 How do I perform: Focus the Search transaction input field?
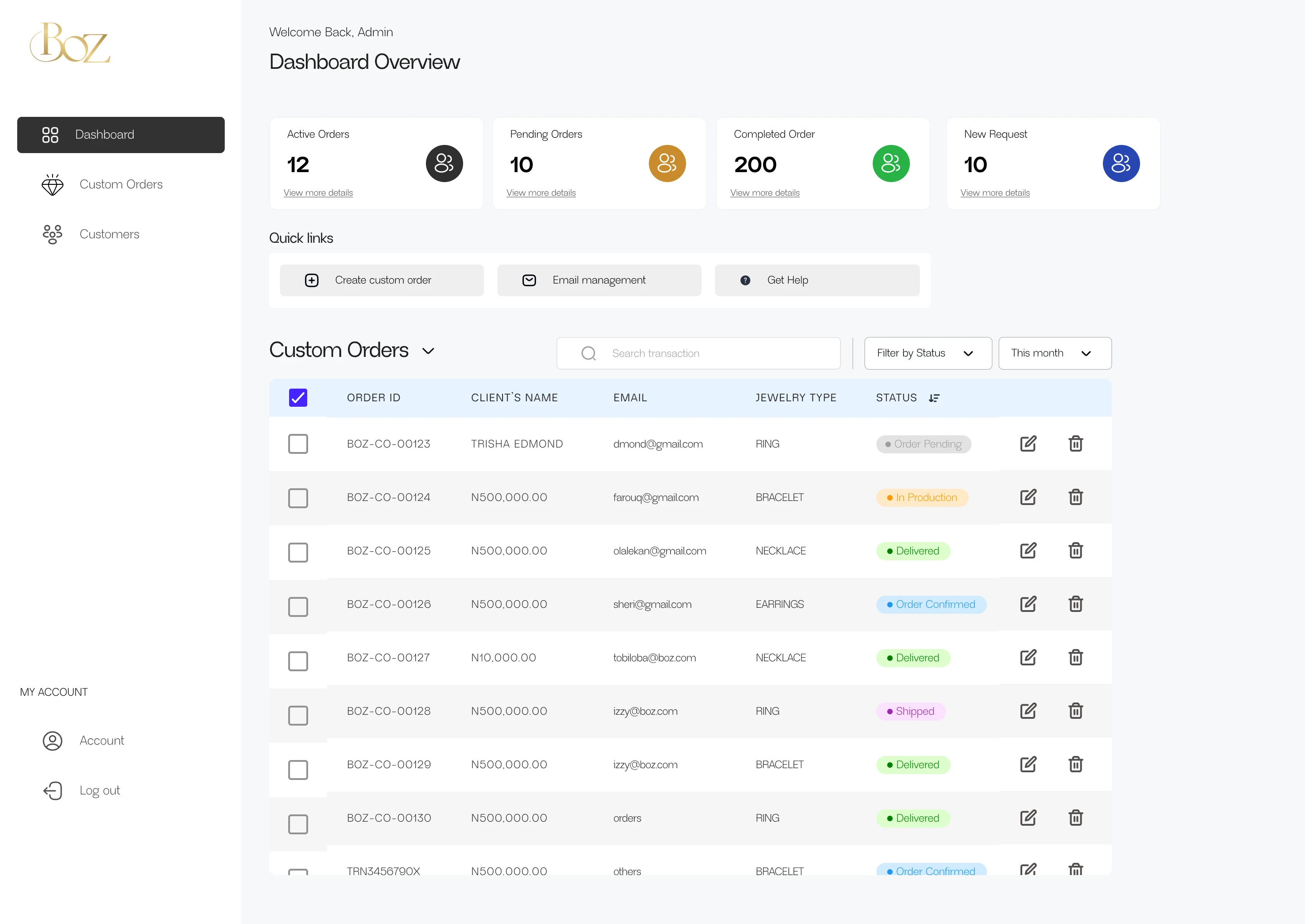tap(711, 353)
